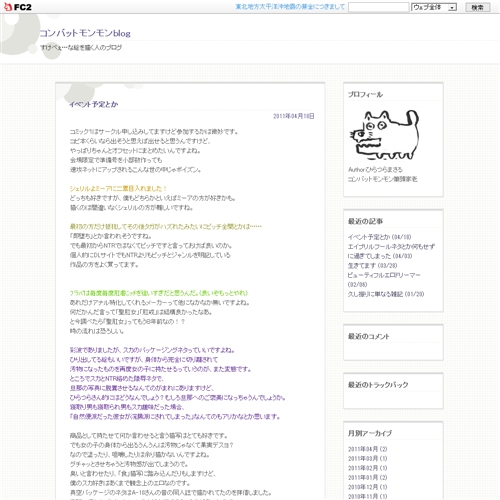Click the 検索 search button
Image resolution: width=500 pixels, height=500 pixels.
pyautogui.click(x=478, y=7)
